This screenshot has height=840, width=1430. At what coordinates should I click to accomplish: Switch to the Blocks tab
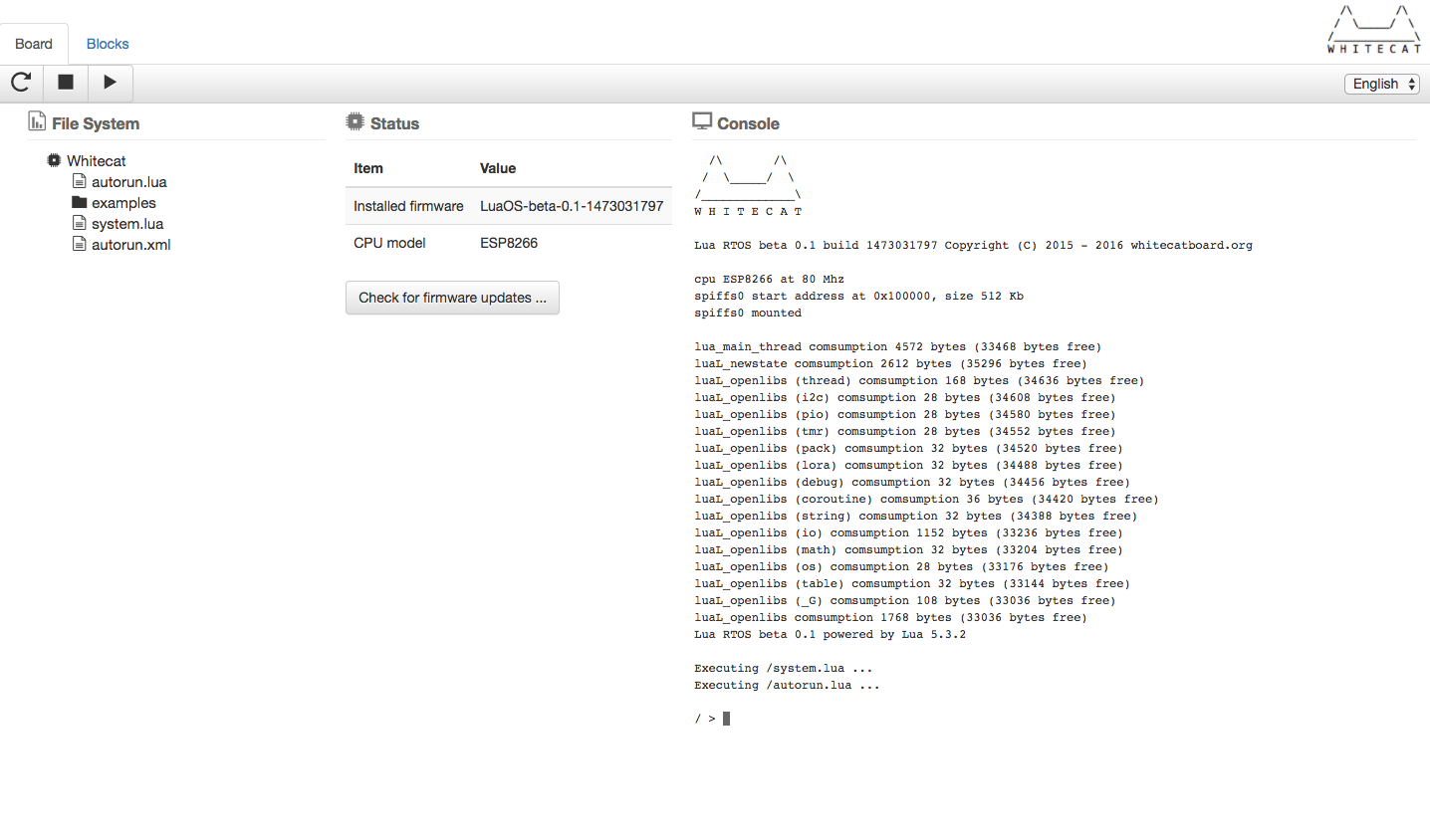click(x=108, y=44)
